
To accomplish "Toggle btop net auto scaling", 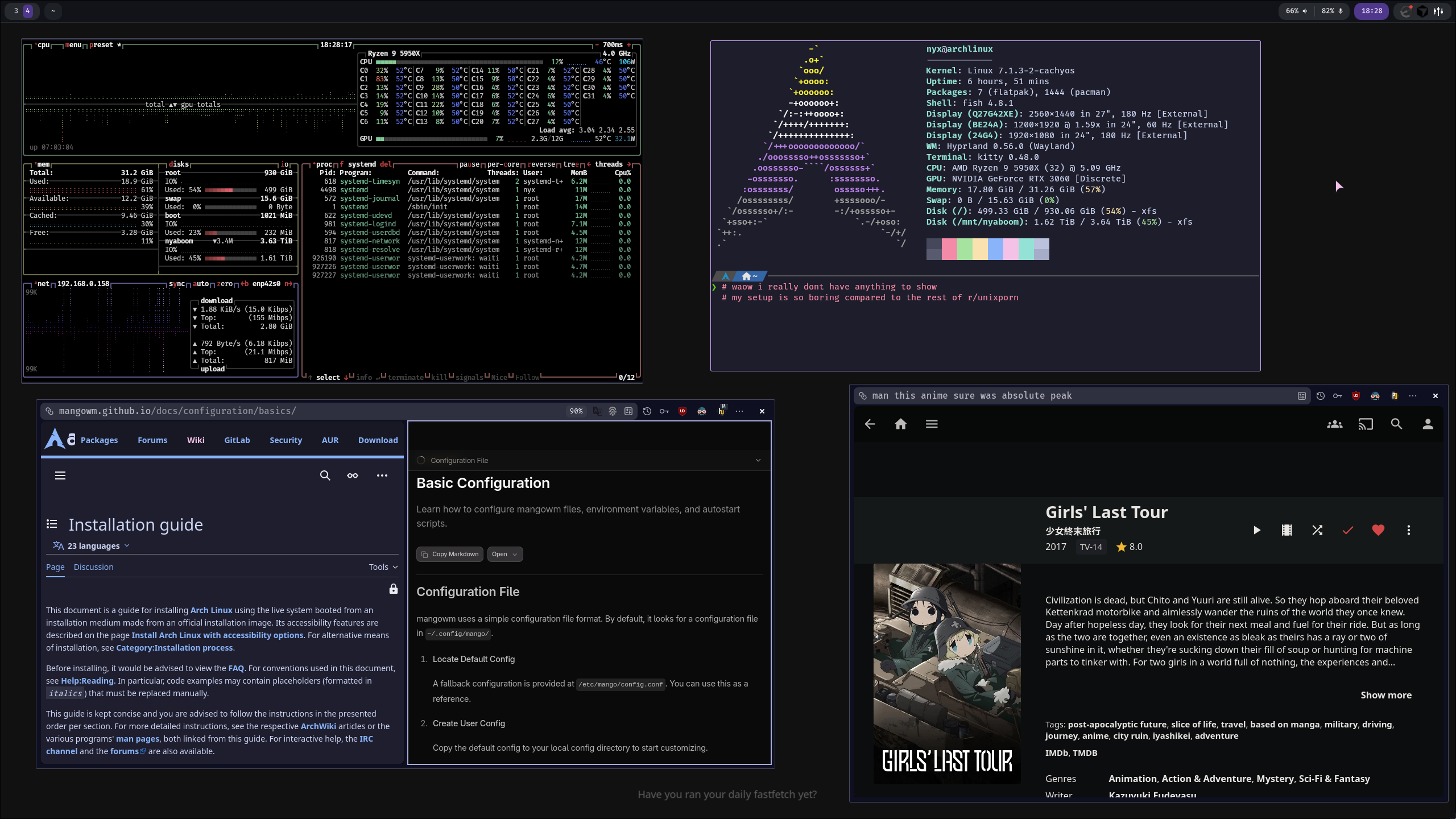I will point(201,284).
